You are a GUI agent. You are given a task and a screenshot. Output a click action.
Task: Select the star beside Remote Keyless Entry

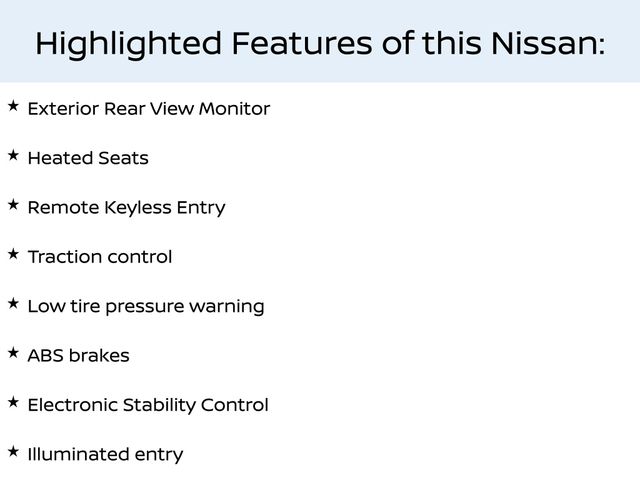pyautogui.click(x=12, y=204)
